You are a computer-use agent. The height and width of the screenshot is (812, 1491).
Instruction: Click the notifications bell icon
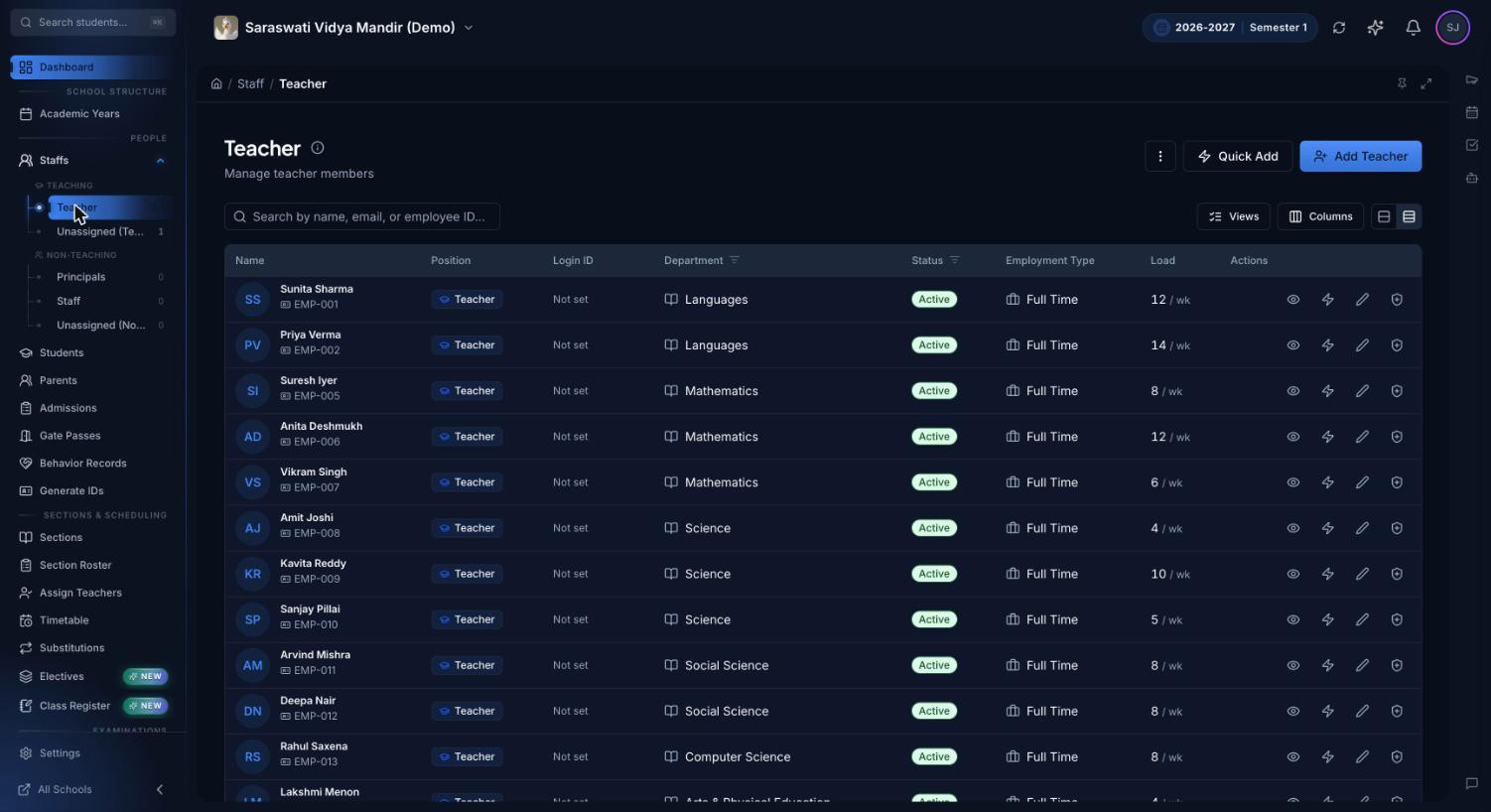pyautogui.click(x=1413, y=28)
